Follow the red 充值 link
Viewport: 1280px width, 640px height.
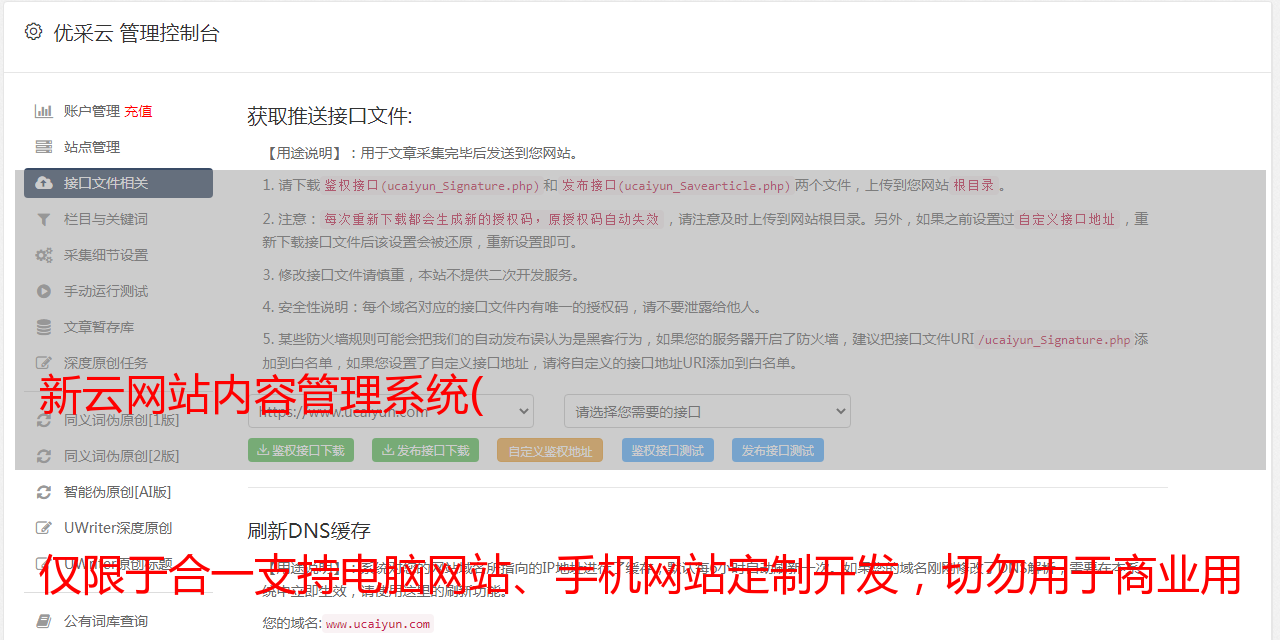pos(138,111)
